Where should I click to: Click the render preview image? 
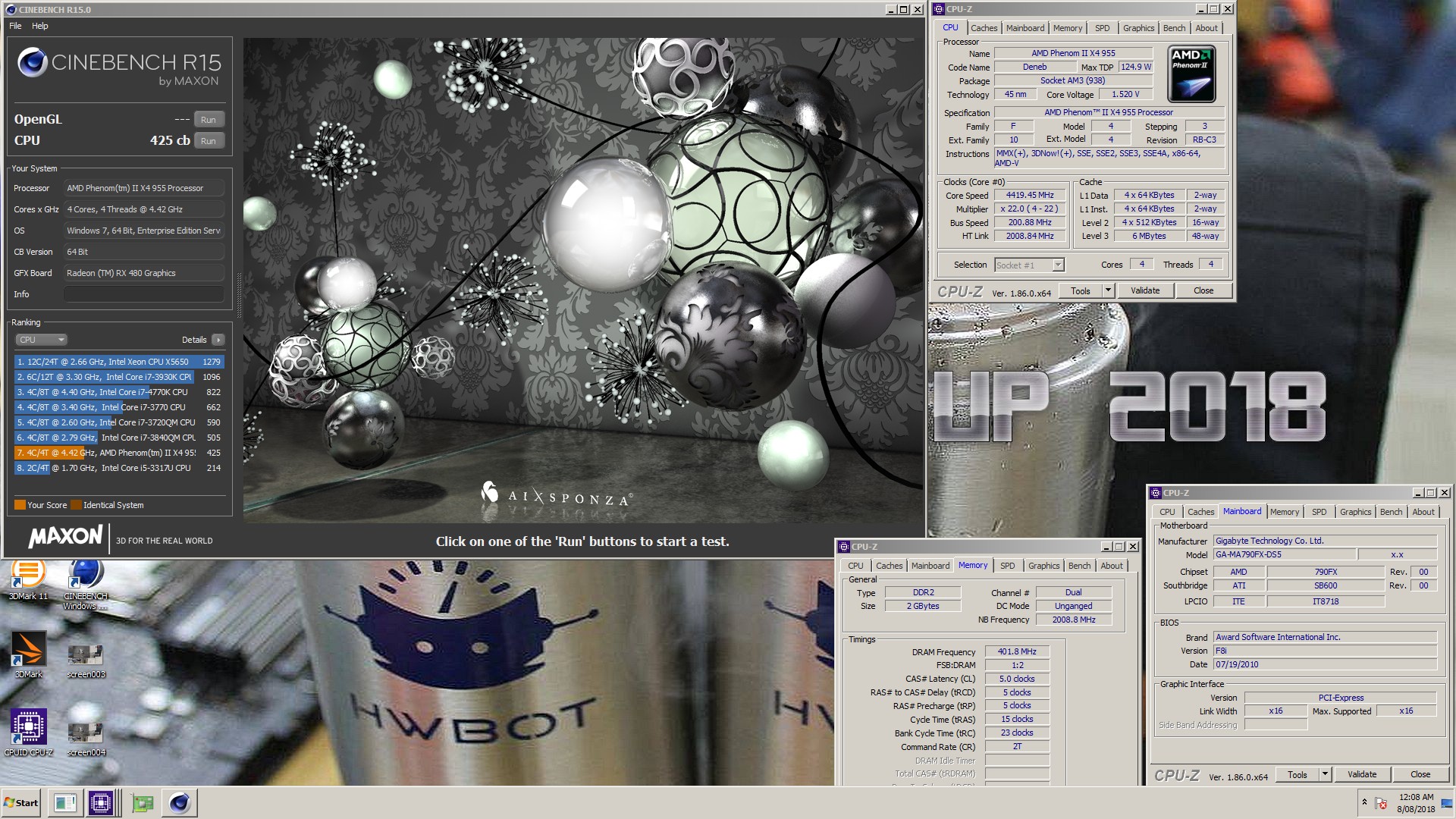584,281
